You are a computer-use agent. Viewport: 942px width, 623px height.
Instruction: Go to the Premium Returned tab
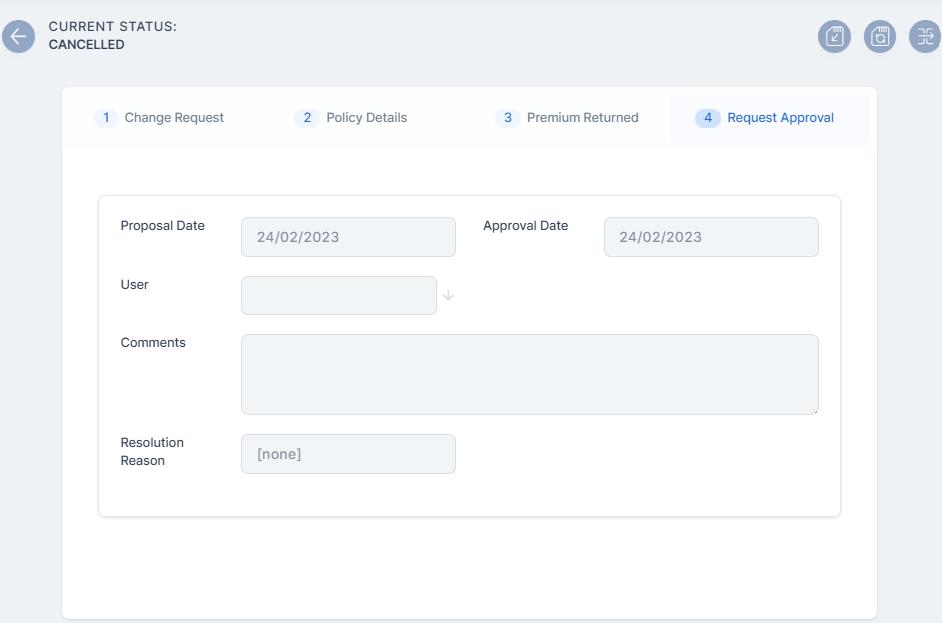(x=582, y=118)
